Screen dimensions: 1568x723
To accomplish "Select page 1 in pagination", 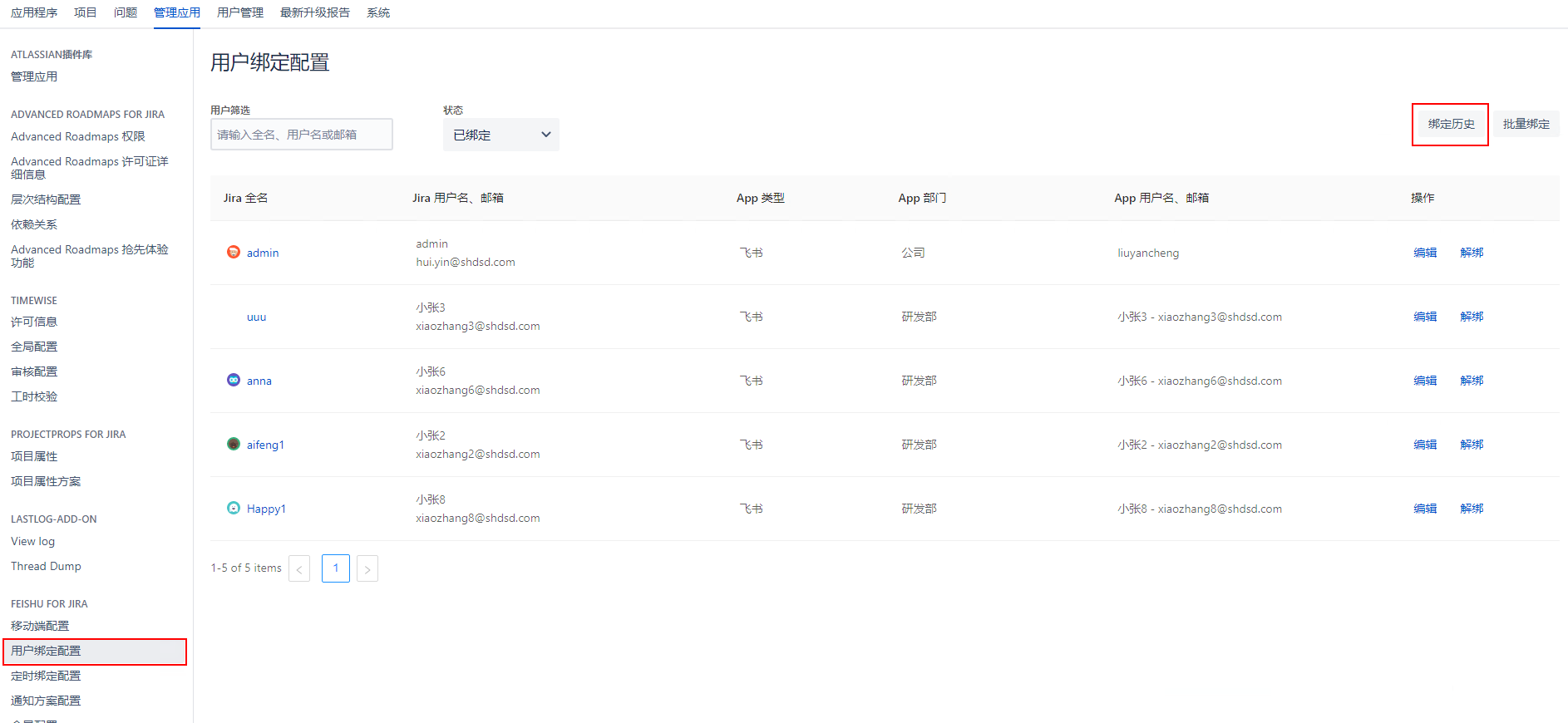I will [x=336, y=568].
